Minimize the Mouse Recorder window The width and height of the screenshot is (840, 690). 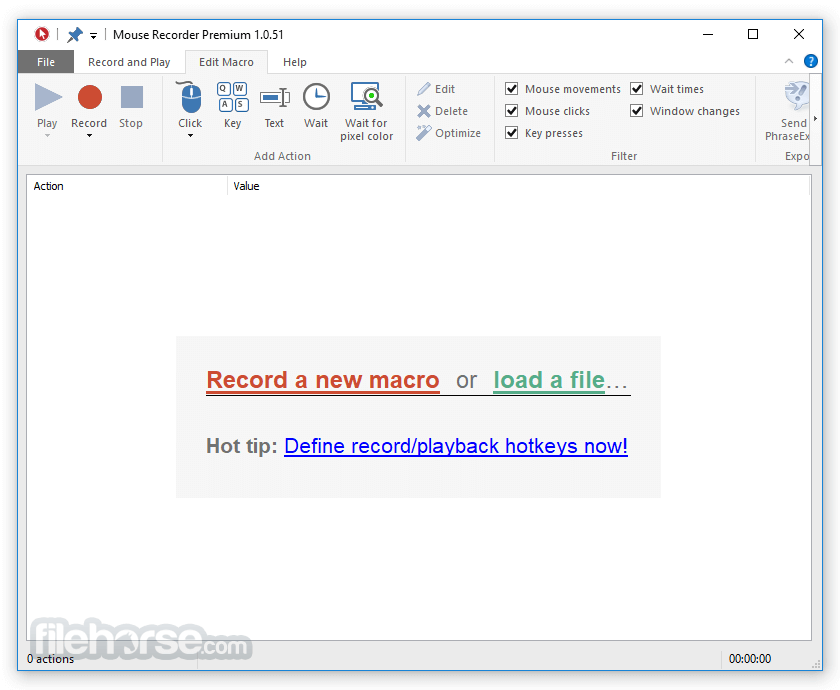(x=708, y=34)
